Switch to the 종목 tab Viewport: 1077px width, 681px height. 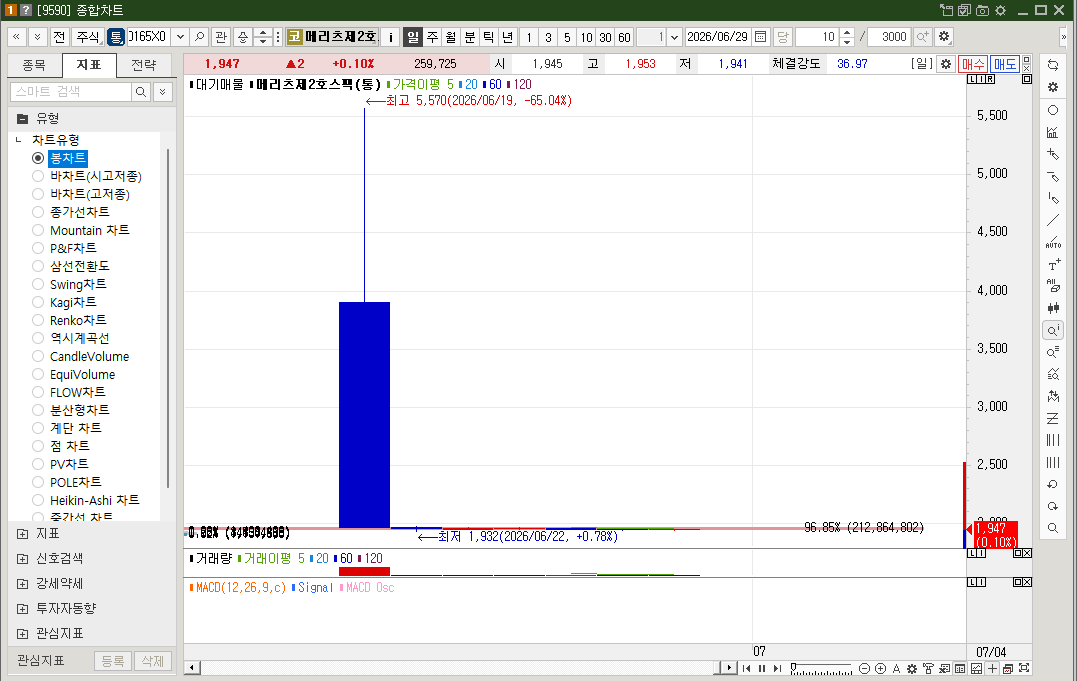coord(34,65)
